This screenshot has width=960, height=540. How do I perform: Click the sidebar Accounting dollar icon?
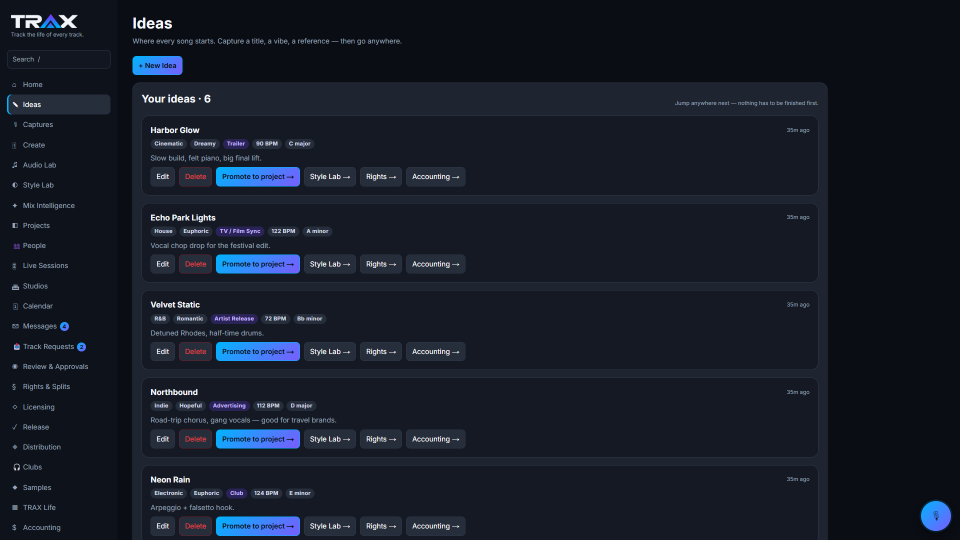tap(15, 528)
